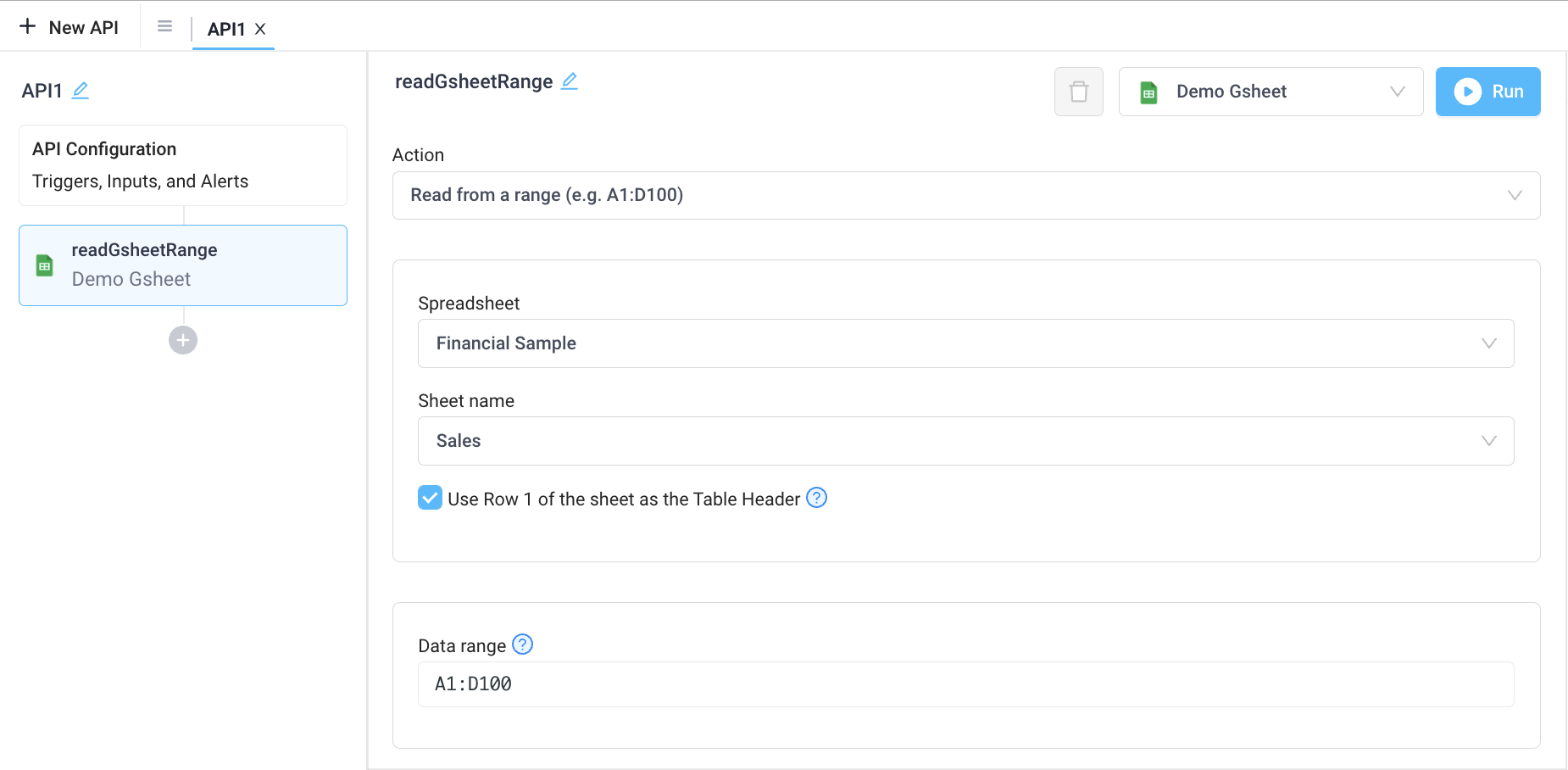
Task: Close the API1 tab
Action: click(x=261, y=29)
